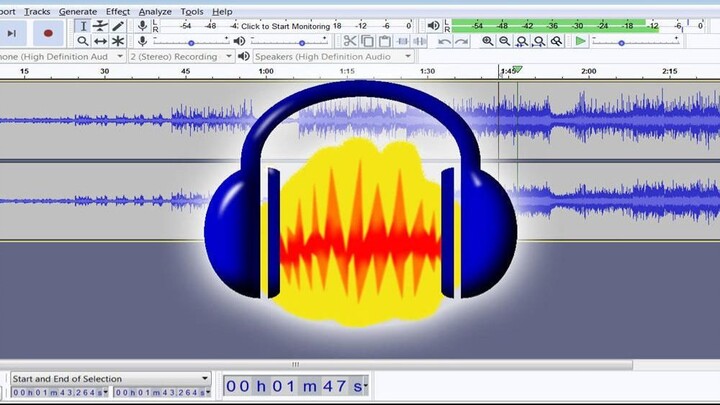Viewport: 720px width, 405px height.
Task: Click green Play-at-speed button
Action: 580,41
